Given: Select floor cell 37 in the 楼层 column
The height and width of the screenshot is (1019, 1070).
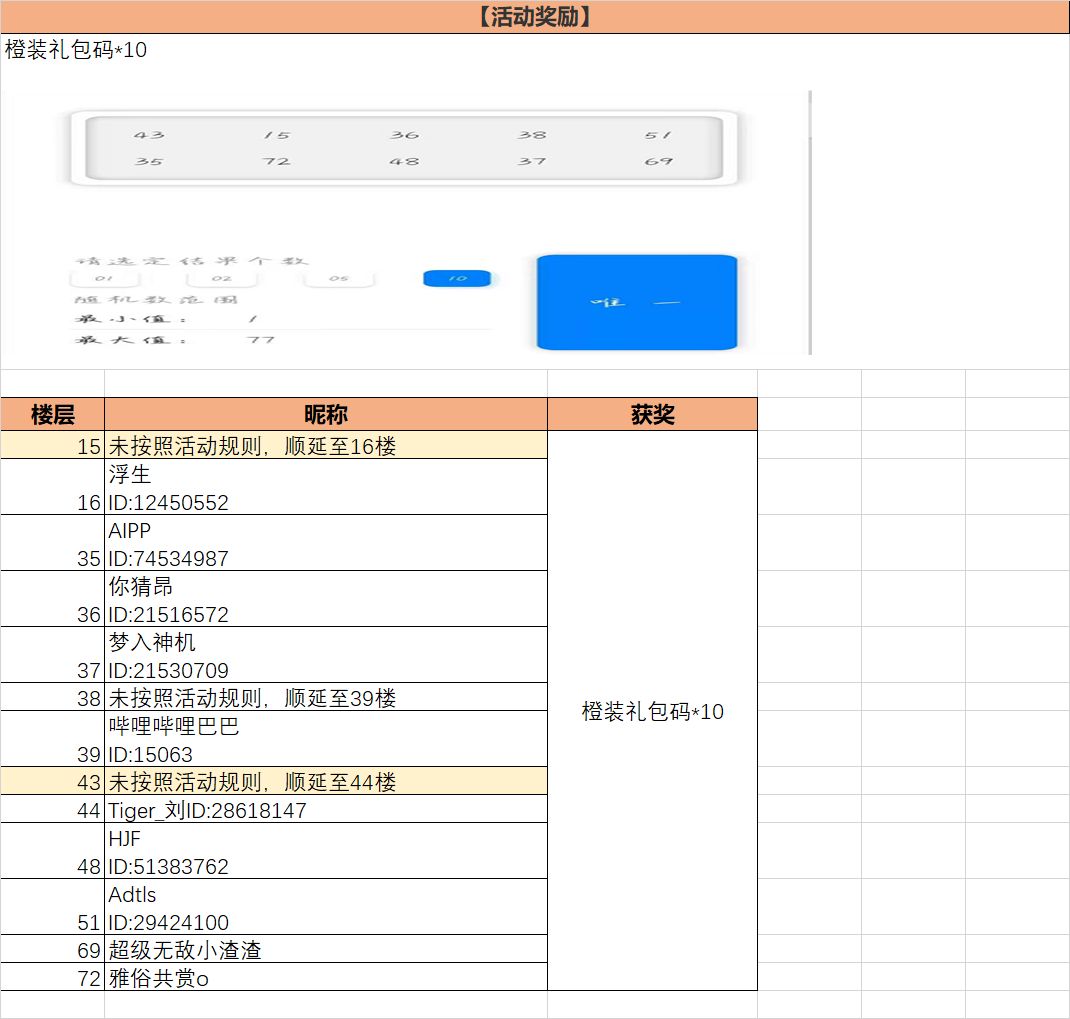Looking at the screenshot, I should coord(53,655).
